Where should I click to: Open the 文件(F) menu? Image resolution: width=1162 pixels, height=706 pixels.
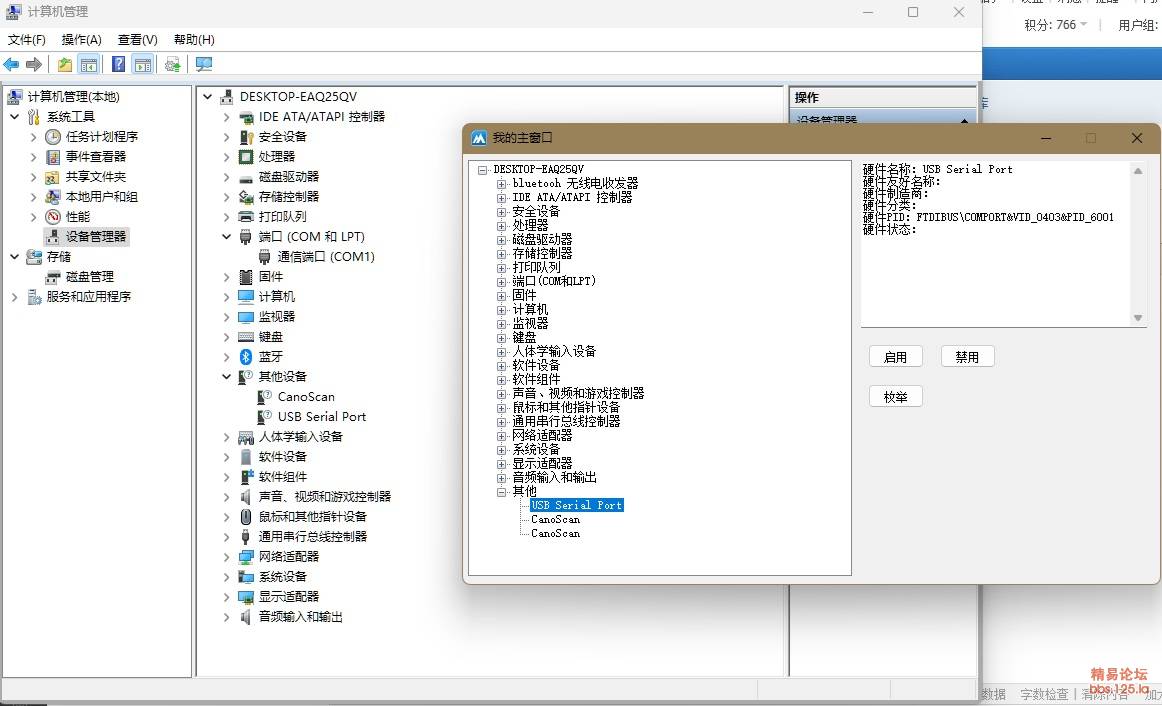[x=27, y=39]
